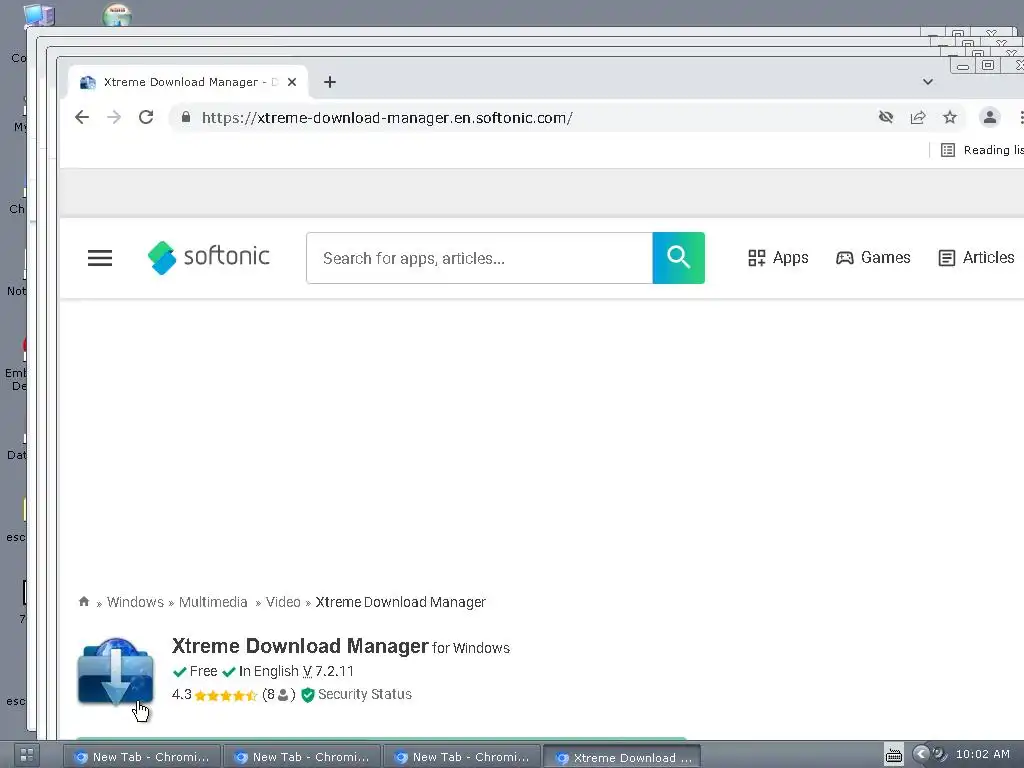Expand the tab search dropdown arrow
This screenshot has width=1024, height=768.
coord(927,82)
